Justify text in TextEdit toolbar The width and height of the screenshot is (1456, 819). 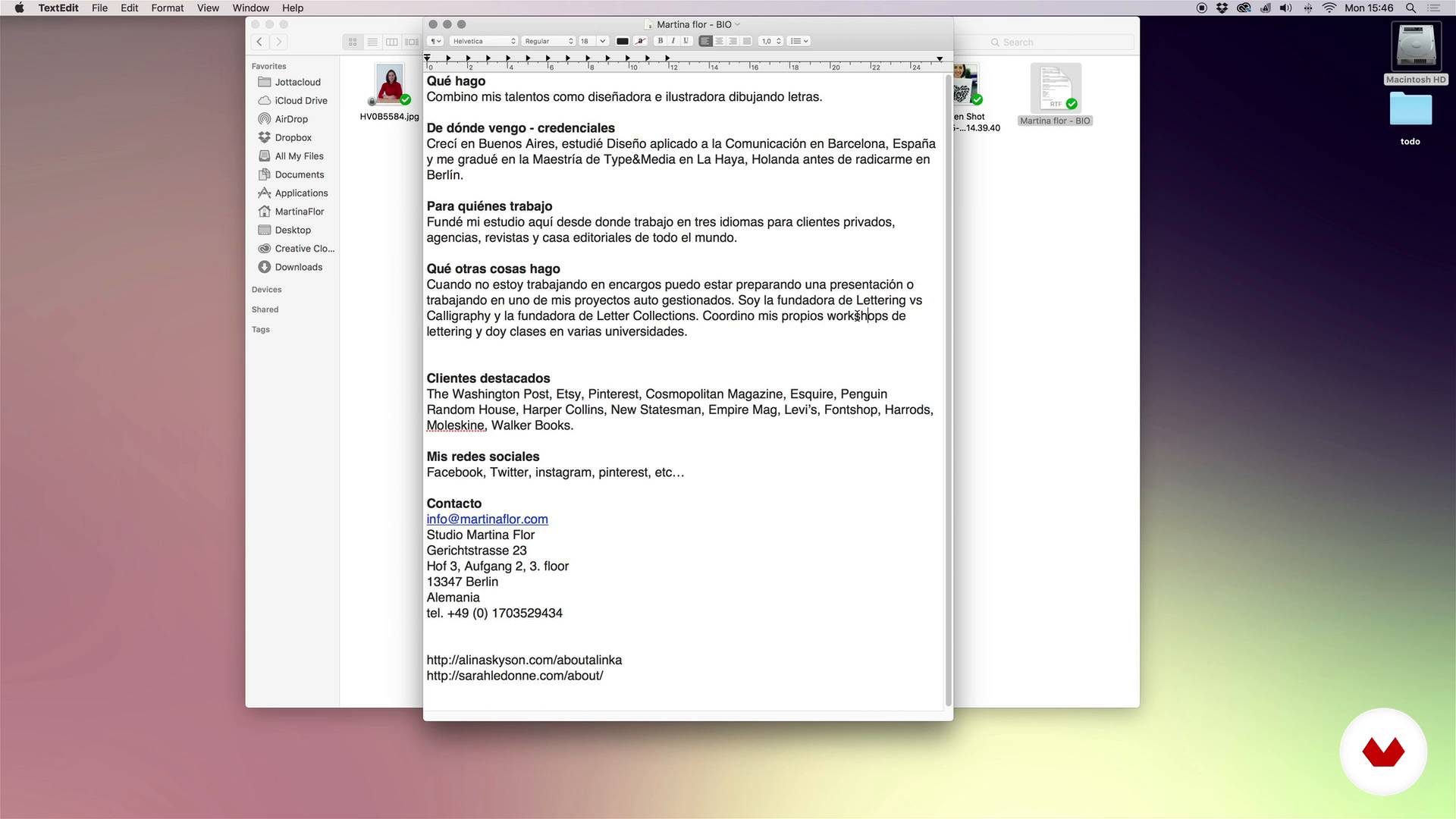pos(746,41)
